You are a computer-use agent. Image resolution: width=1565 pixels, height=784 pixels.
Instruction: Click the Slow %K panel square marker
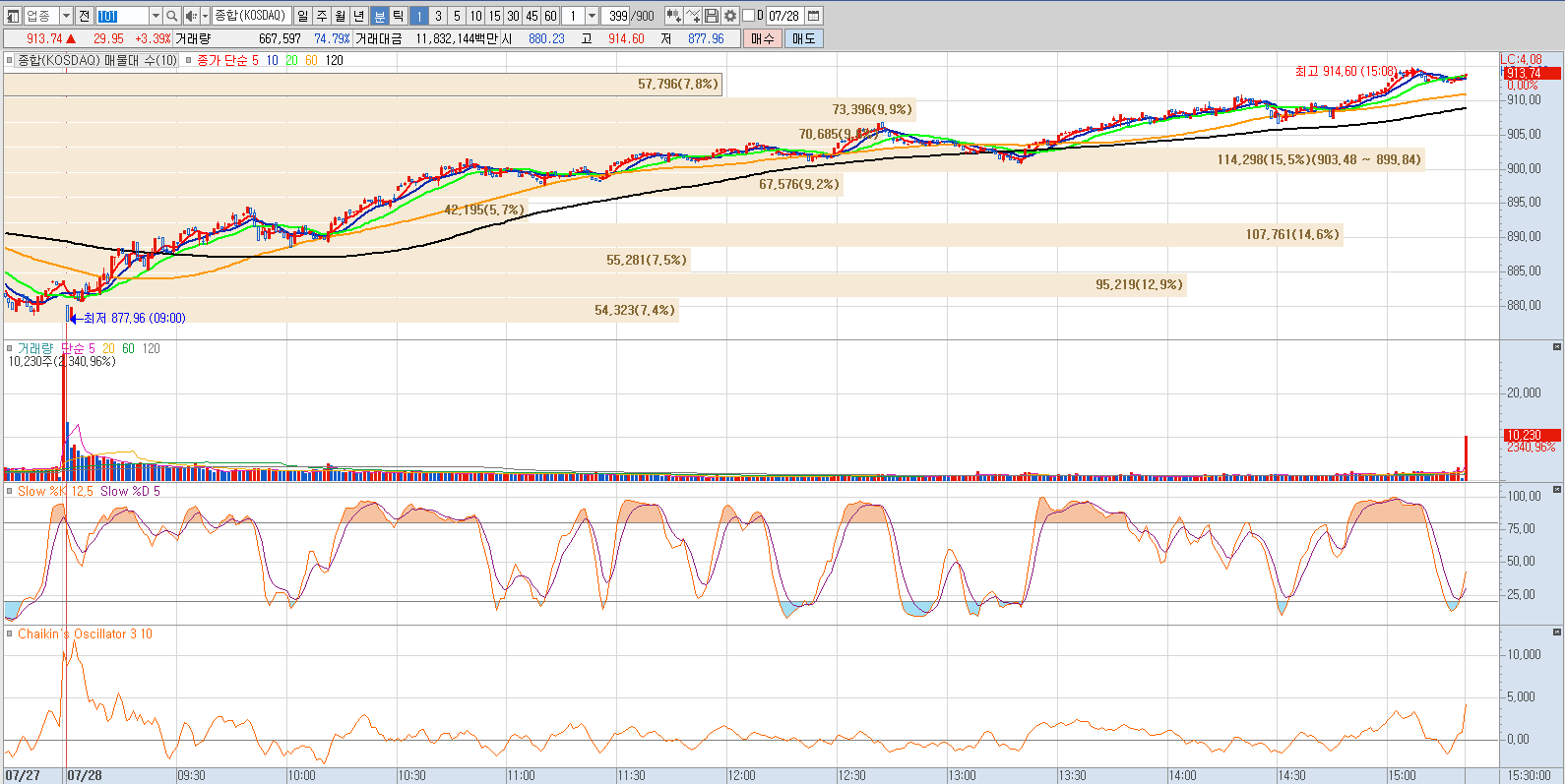point(10,491)
